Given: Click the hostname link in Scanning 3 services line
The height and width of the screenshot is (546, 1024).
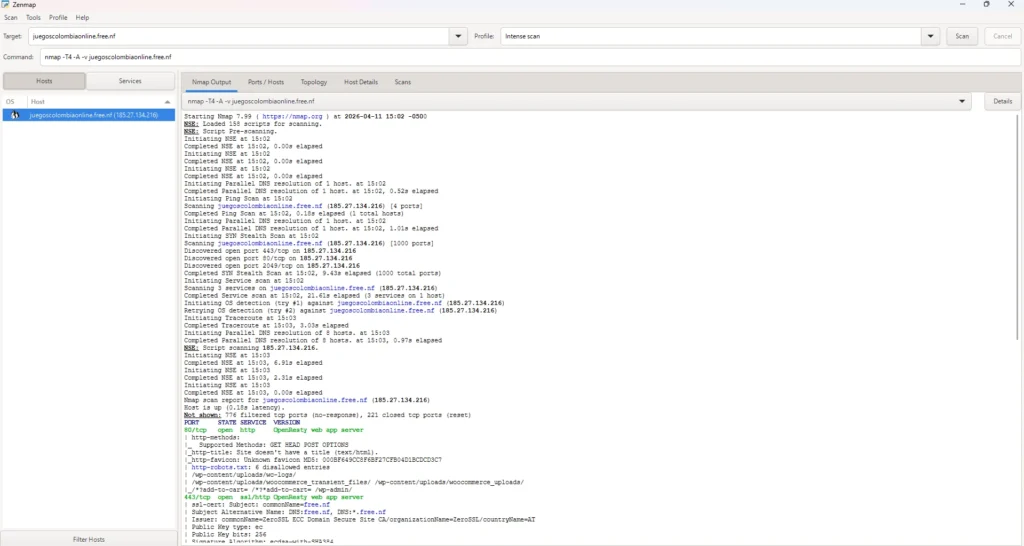Looking at the screenshot, I should 323,288.
